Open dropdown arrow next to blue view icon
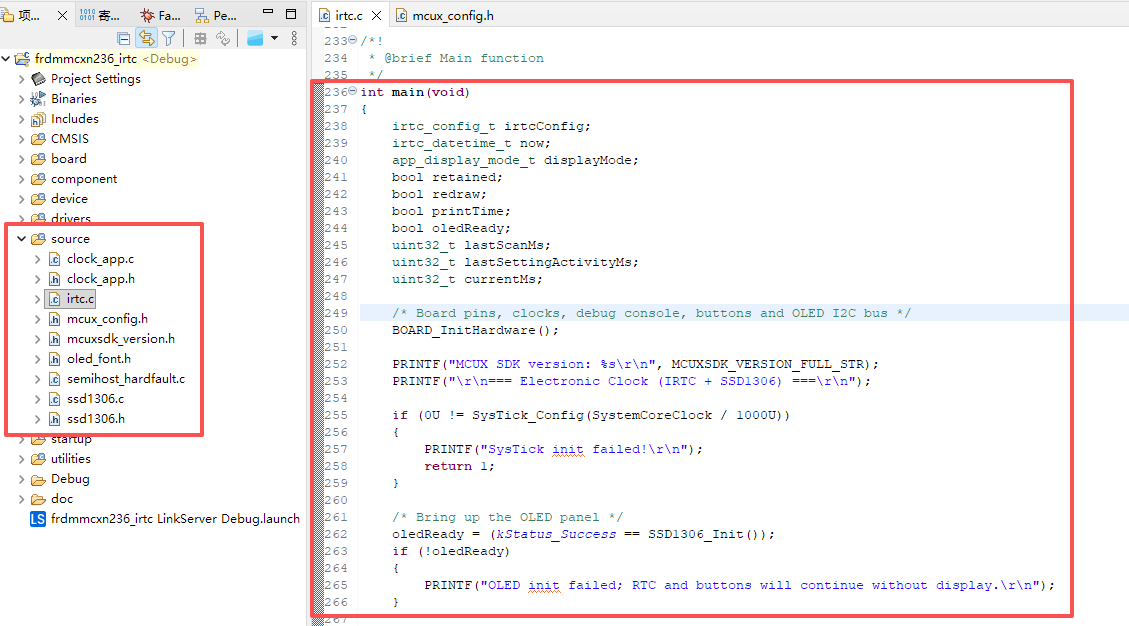This screenshot has height=626, width=1129. [274, 38]
